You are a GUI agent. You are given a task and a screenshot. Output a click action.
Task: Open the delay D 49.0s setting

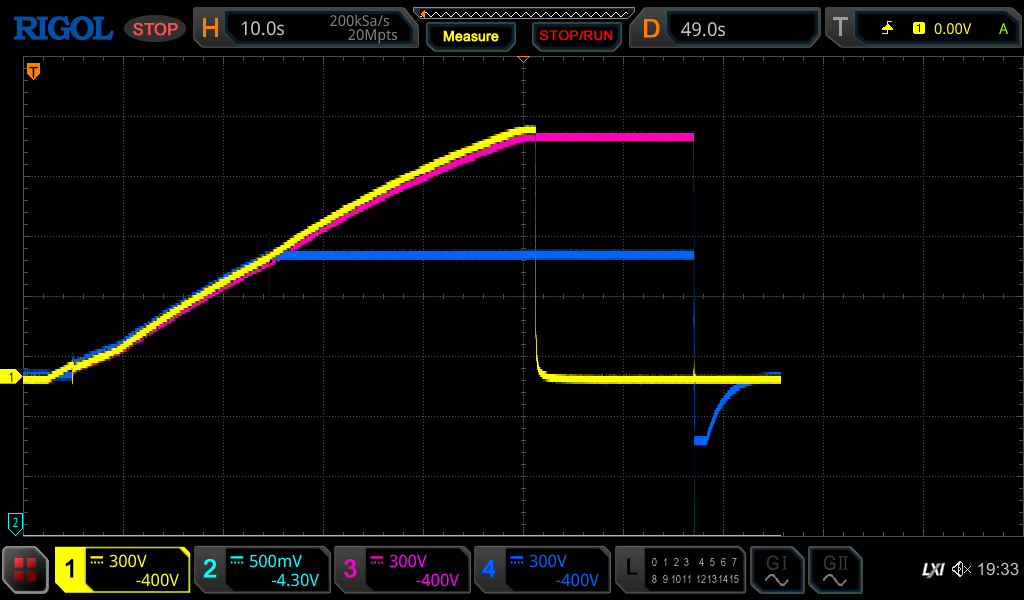727,29
